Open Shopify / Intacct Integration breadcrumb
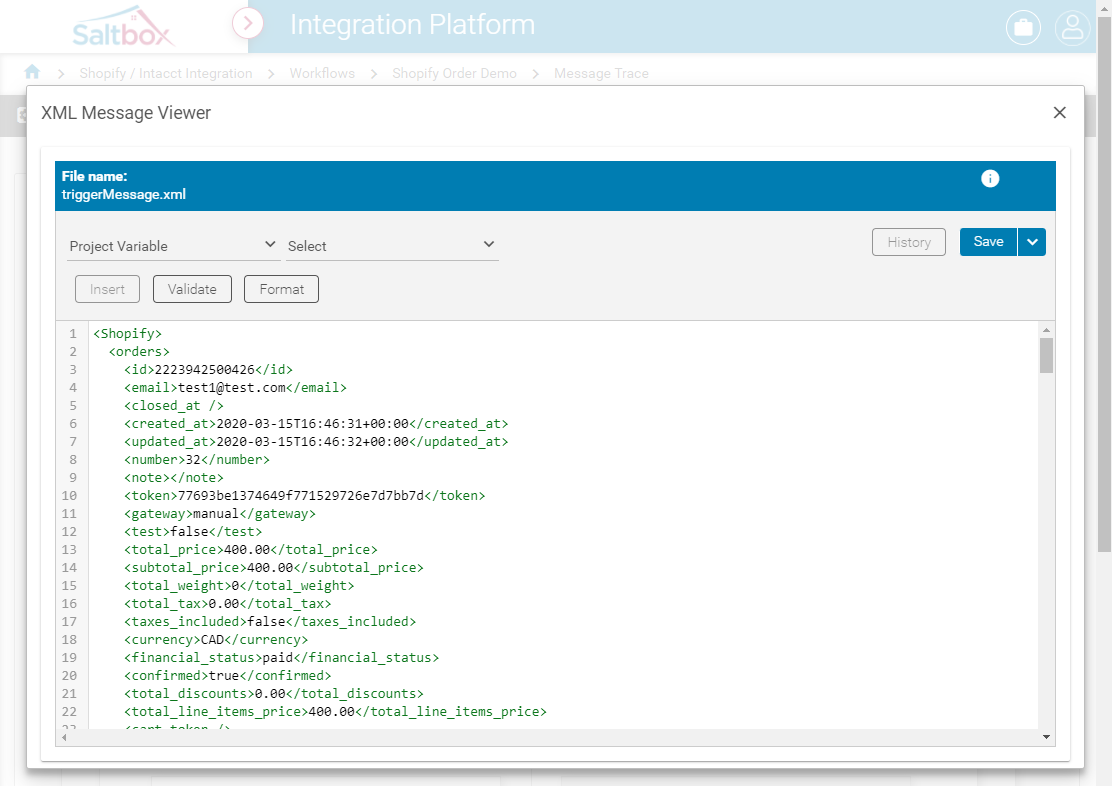Screen dimensions: 1112x786 pyautogui.click(x=166, y=73)
